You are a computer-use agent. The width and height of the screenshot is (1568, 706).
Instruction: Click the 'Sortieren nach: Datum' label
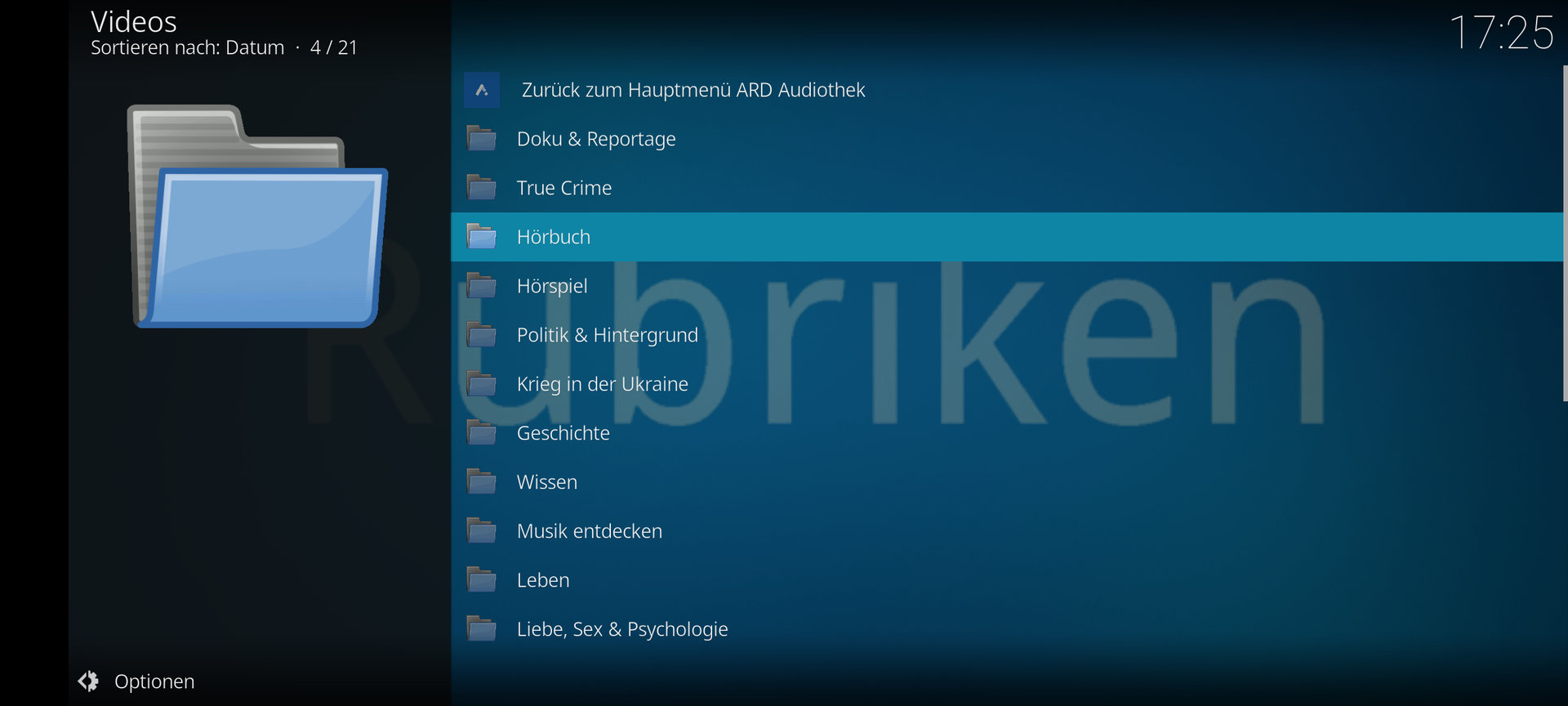click(x=188, y=48)
